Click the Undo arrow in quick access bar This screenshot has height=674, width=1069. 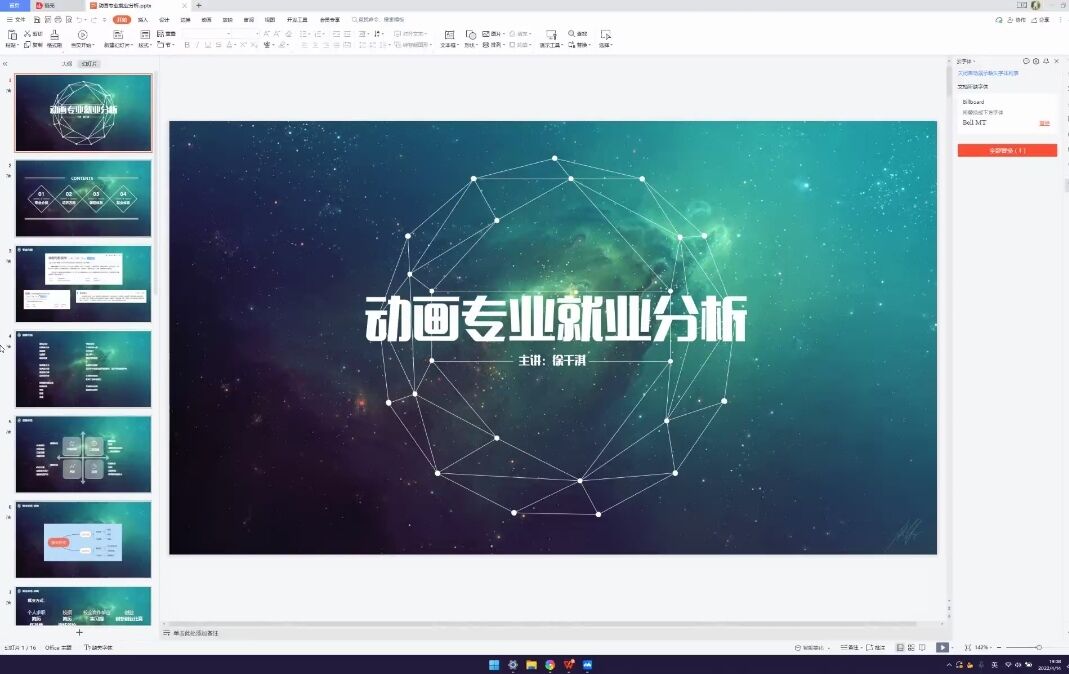(x=80, y=19)
